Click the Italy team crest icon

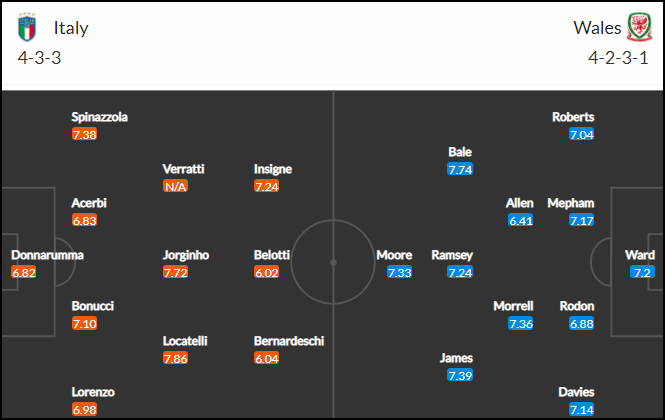click(27, 28)
